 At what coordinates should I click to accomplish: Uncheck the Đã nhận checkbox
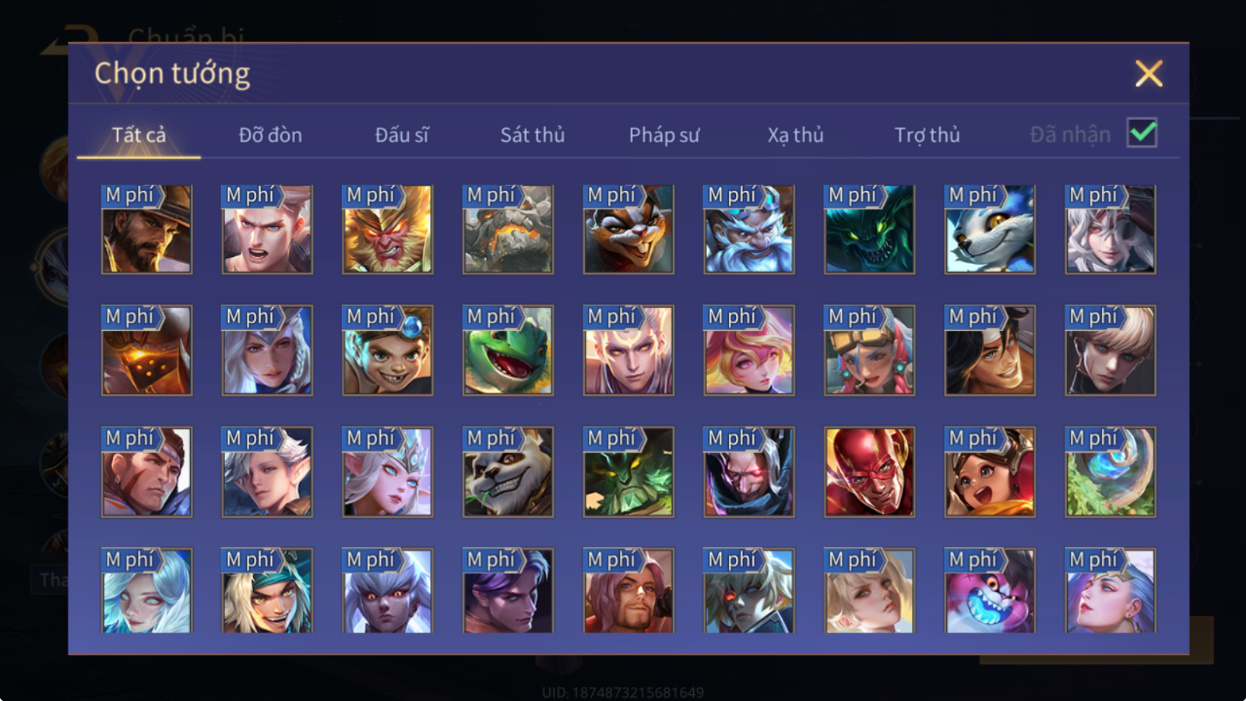coord(1142,133)
